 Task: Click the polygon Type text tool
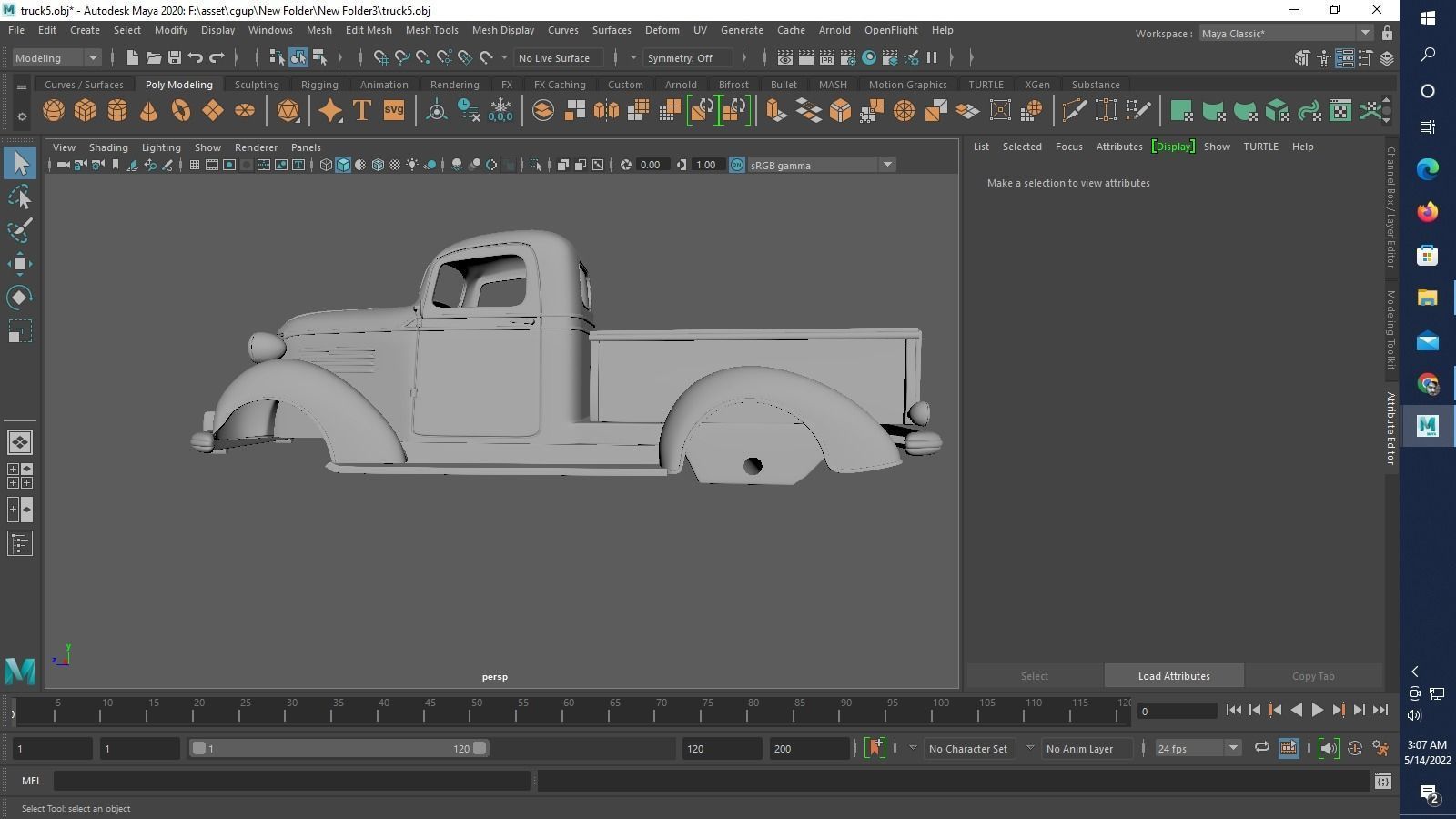361,111
